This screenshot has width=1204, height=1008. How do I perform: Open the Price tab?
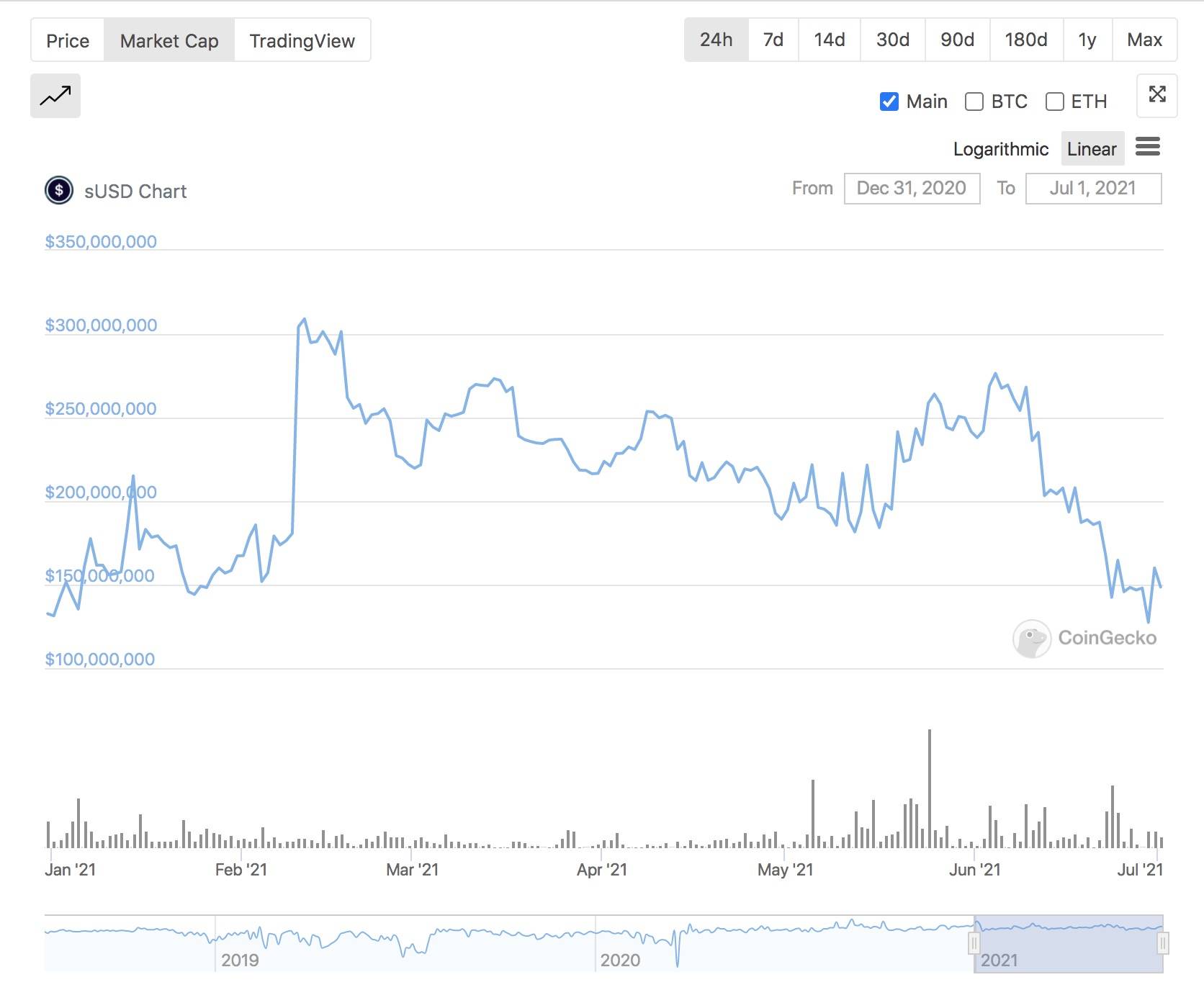[68, 40]
